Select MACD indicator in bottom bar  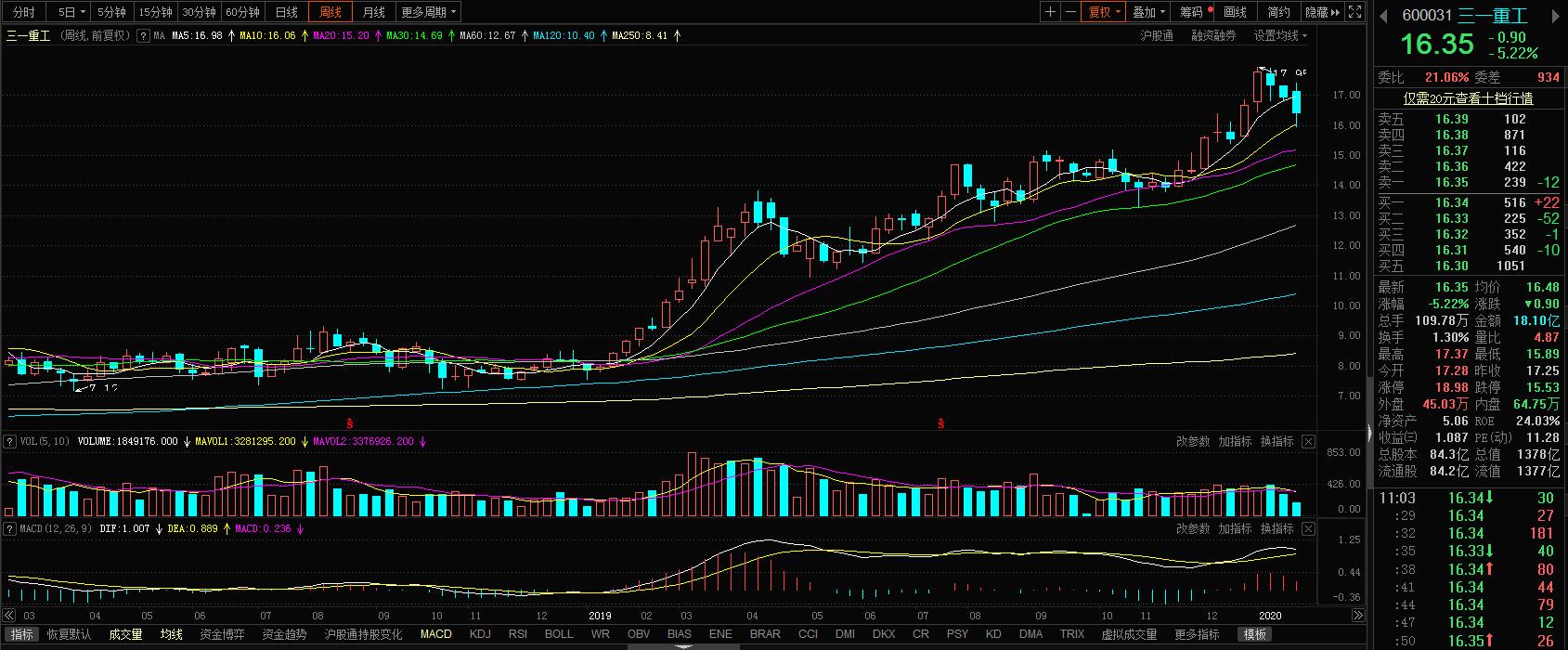point(435,634)
